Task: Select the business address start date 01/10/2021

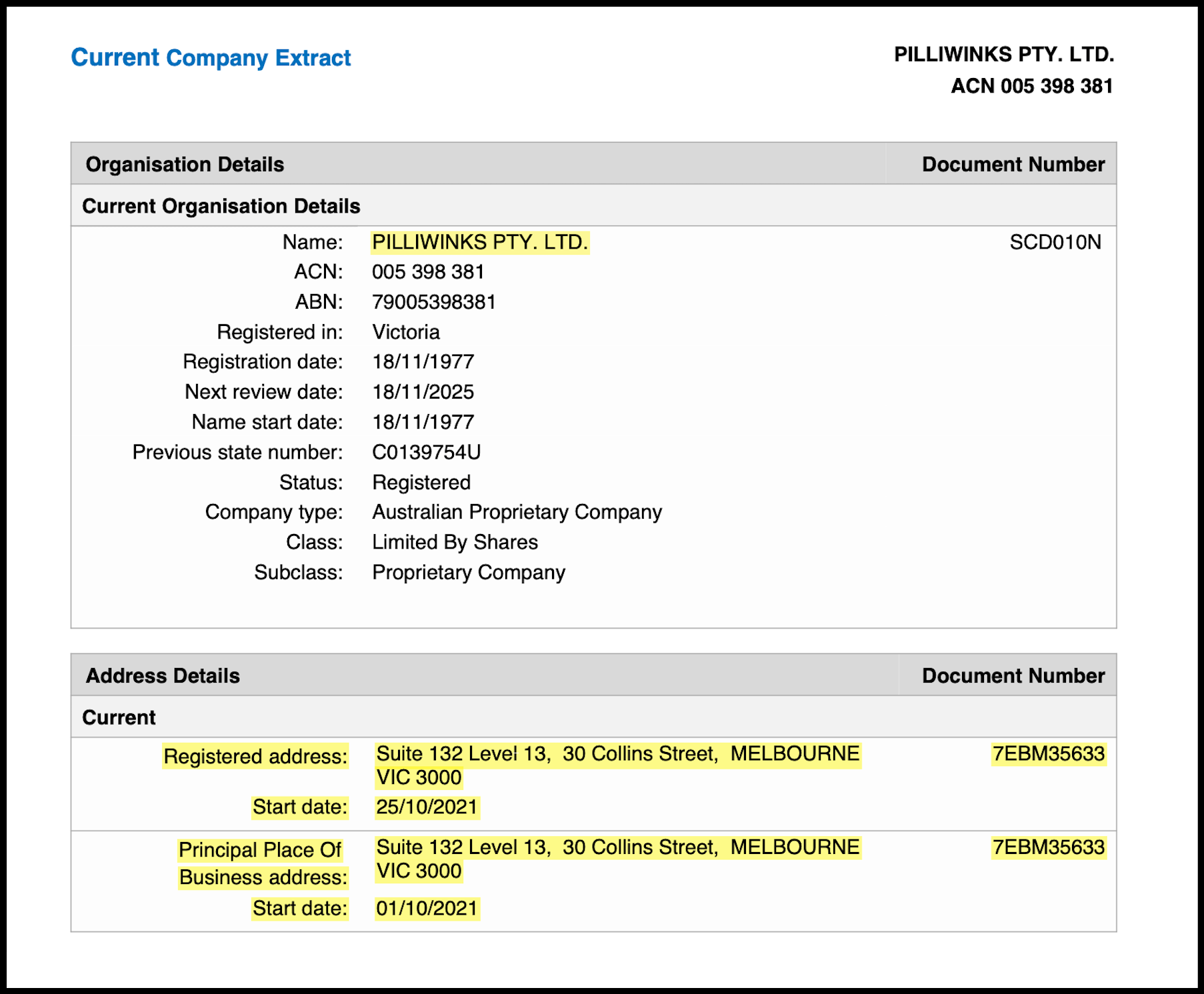Action: [x=427, y=909]
